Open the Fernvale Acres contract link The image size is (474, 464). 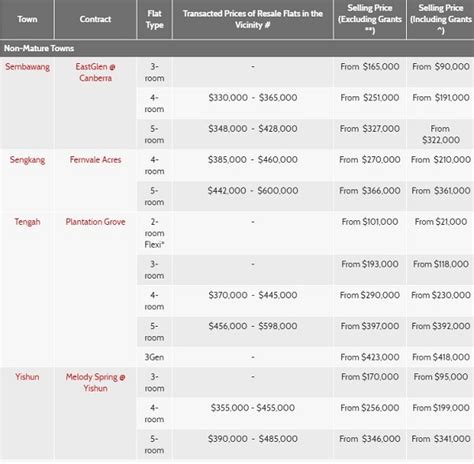tap(95, 160)
